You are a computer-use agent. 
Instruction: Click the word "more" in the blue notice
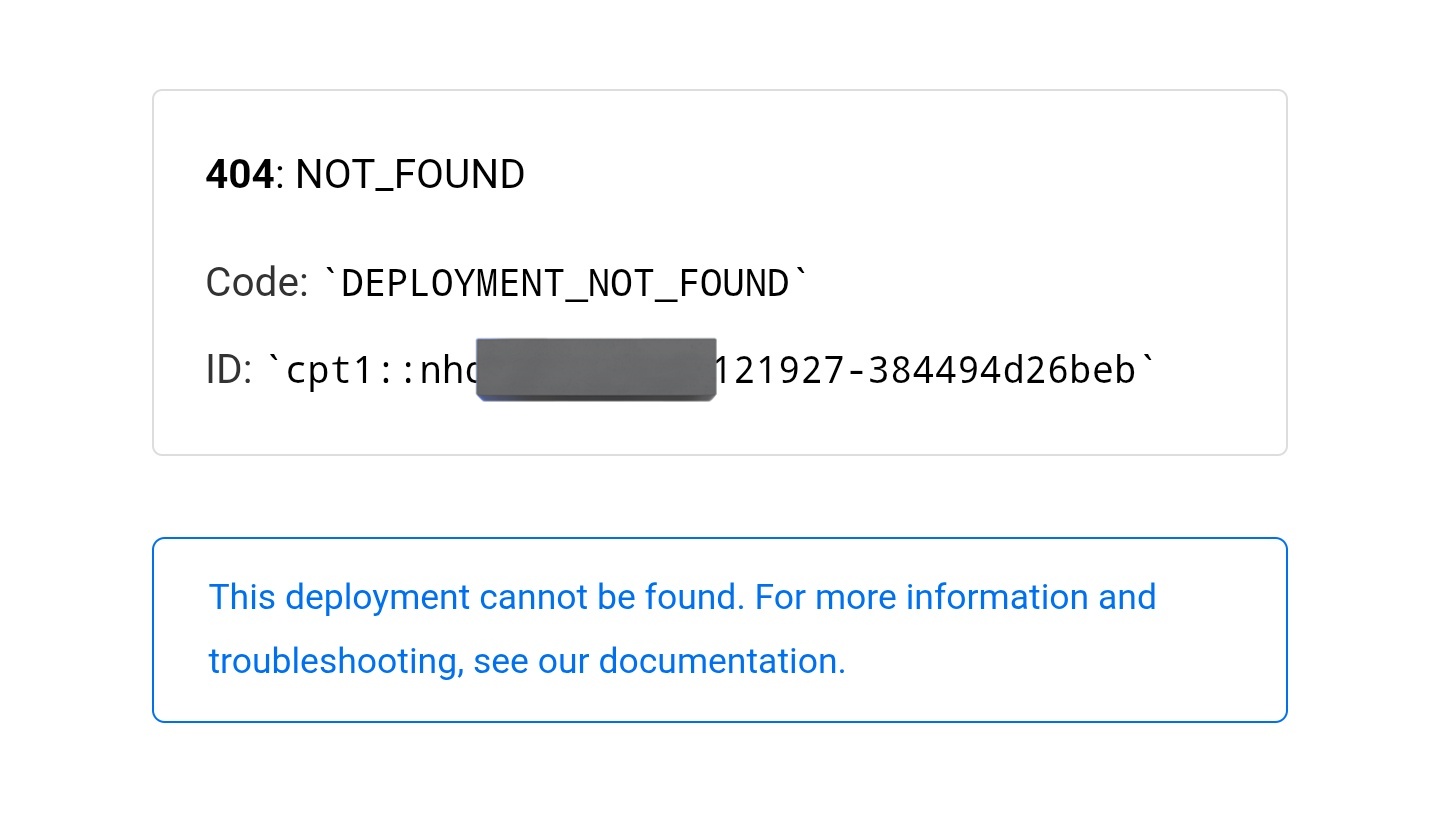coord(857,597)
